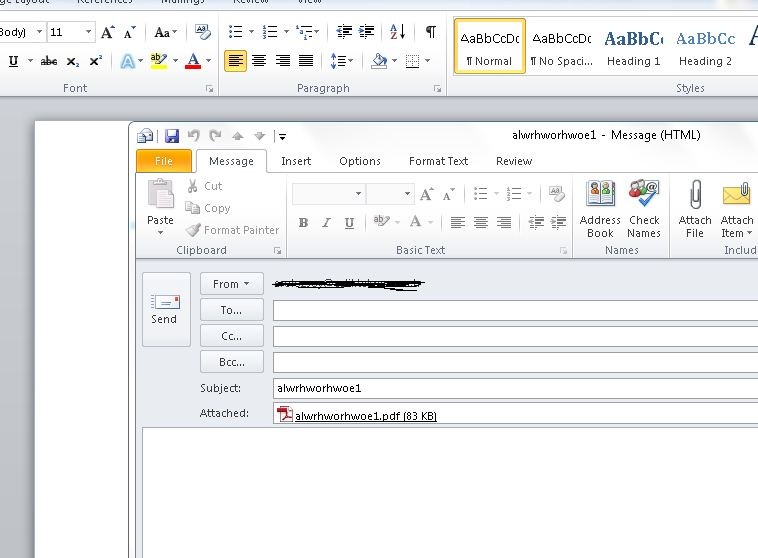
Task: Click Next Item arrow in Outlook toolbar
Action: point(260,136)
